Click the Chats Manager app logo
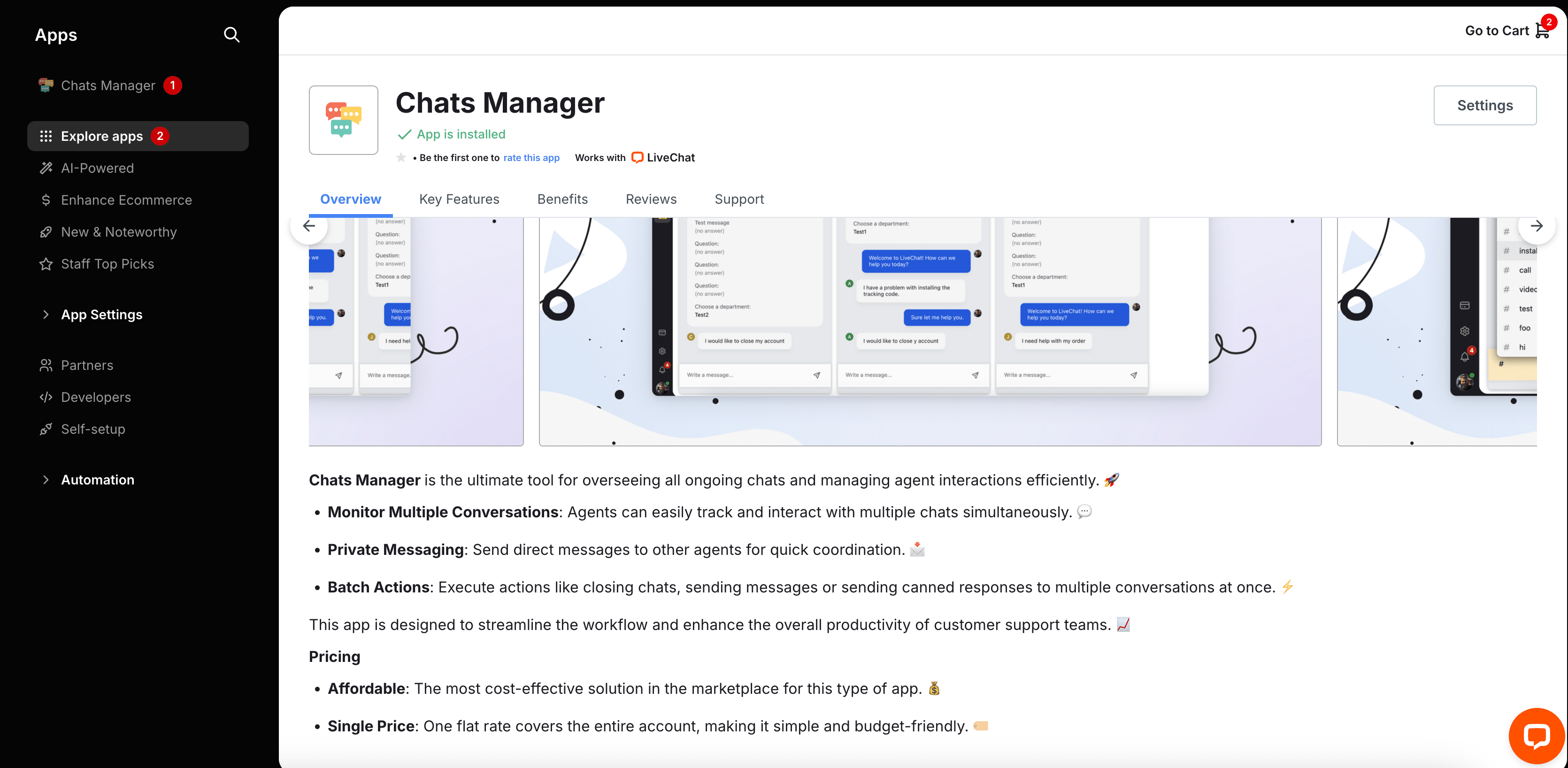 343,120
